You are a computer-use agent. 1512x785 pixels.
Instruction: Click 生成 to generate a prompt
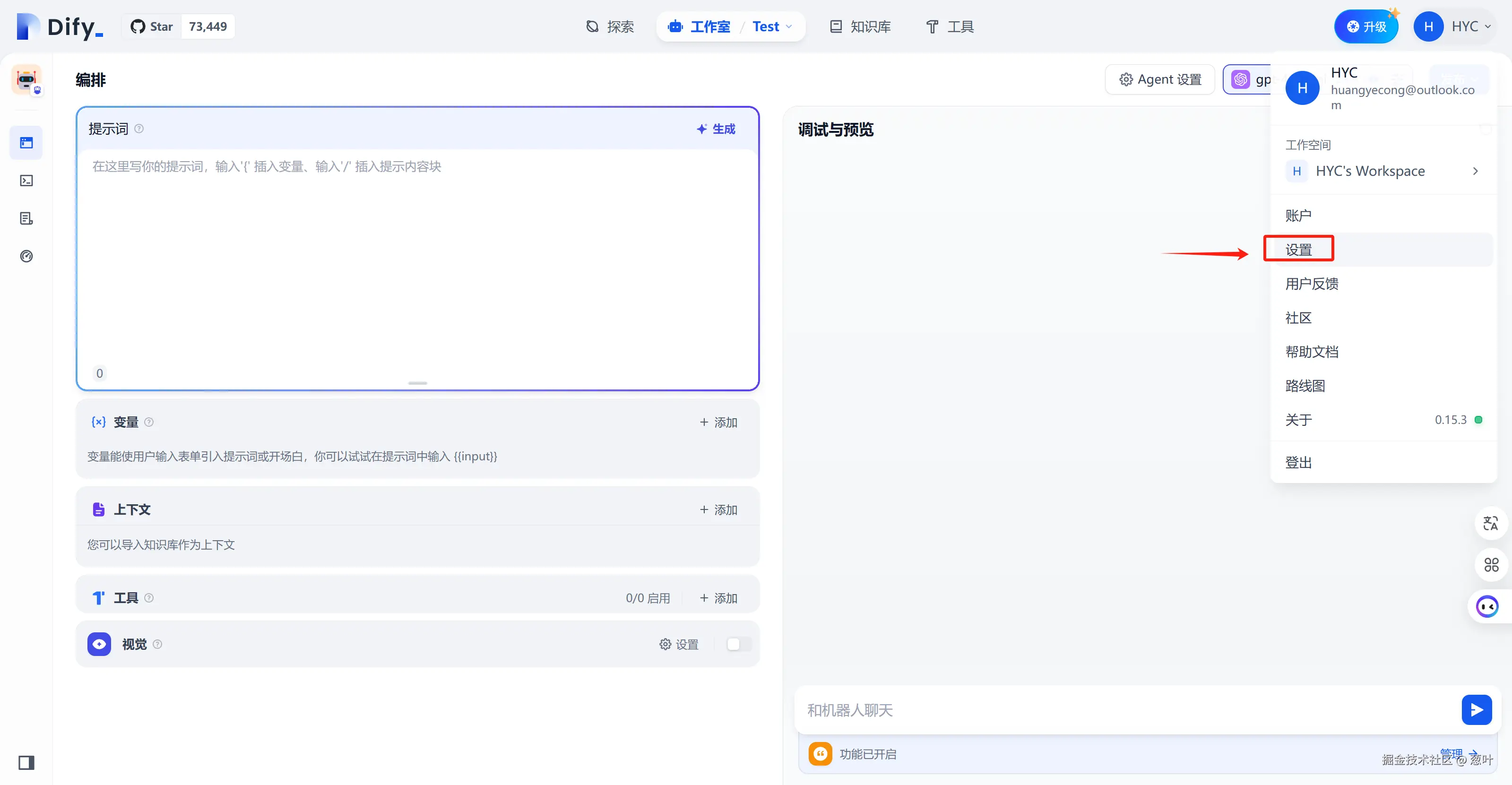coord(716,129)
